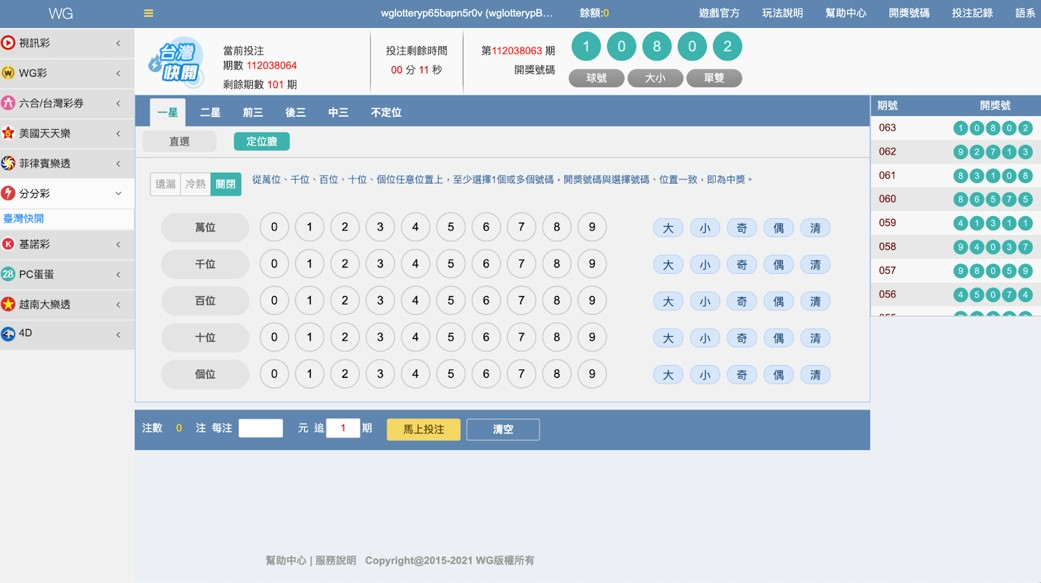The image size is (1041, 583).
Task: Click the hamburger menu icon in header
Action: coord(148,14)
